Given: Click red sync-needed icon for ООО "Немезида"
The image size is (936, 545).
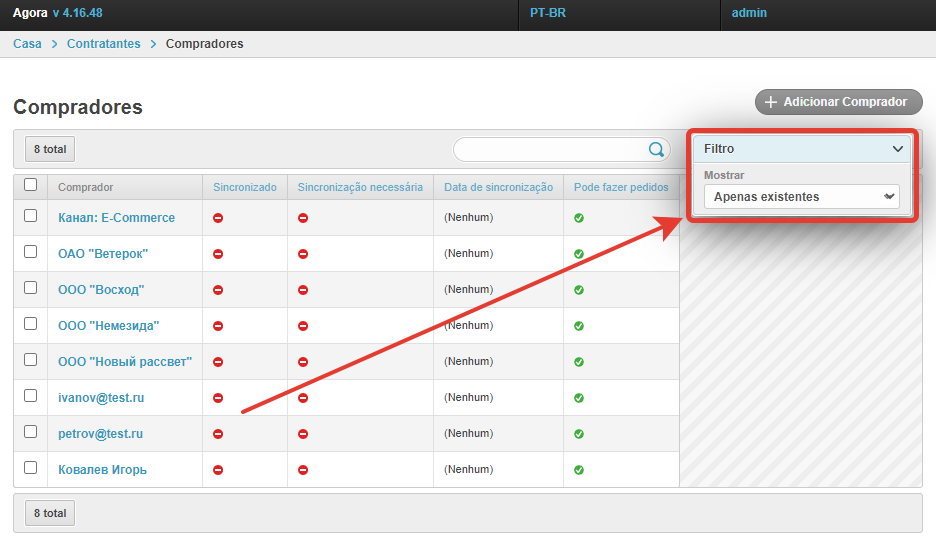Looking at the screenshot, I should pos(303,326).
